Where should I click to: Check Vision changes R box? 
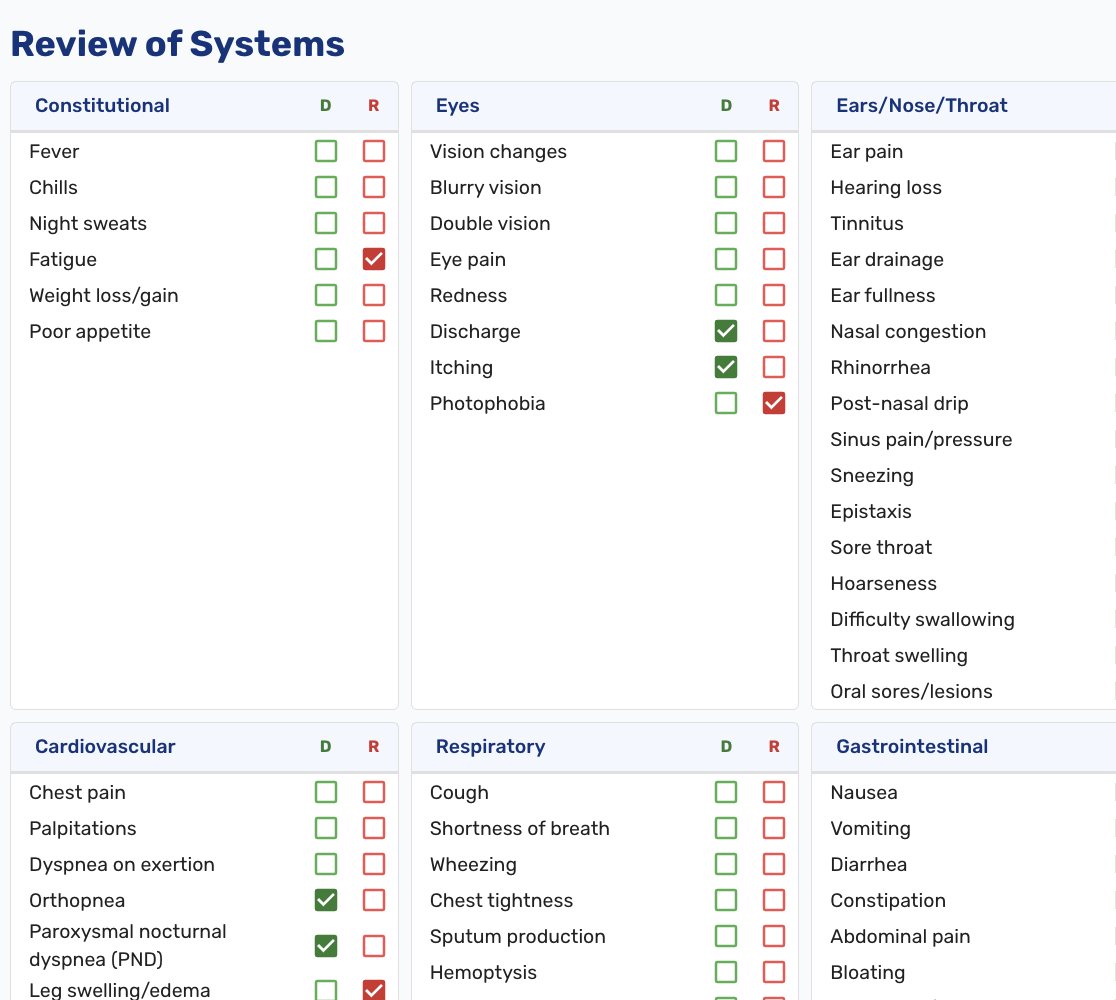(x=774, y=151)
